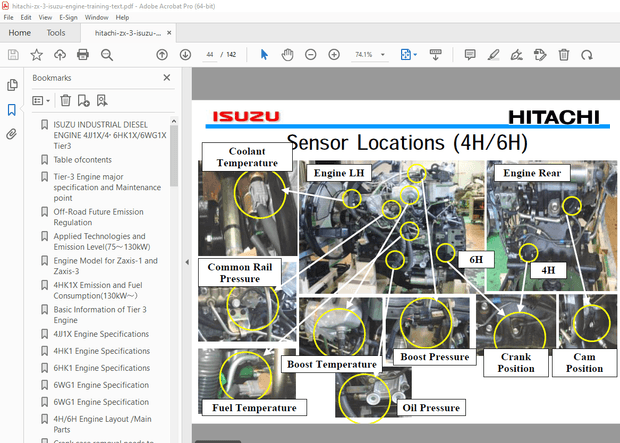This screenshot has width=620, height=443.
Task: Go to the previous page arrow
Action: coord(162,55)
